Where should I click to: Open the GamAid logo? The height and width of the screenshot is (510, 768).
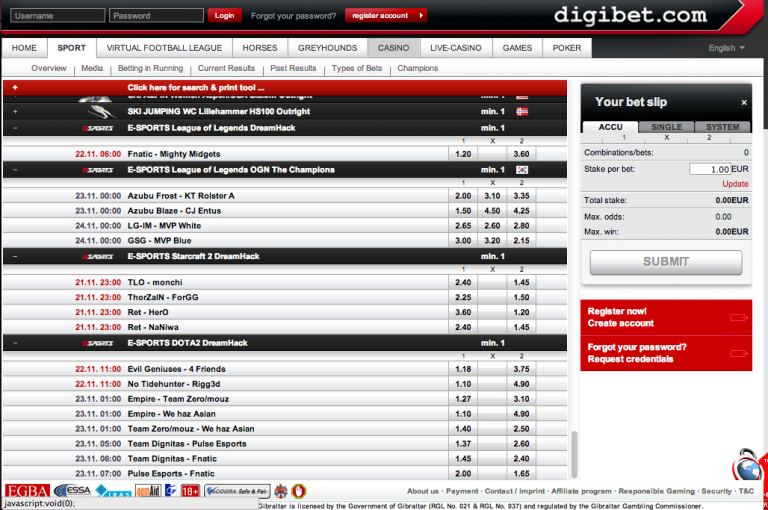pos(148,490)
